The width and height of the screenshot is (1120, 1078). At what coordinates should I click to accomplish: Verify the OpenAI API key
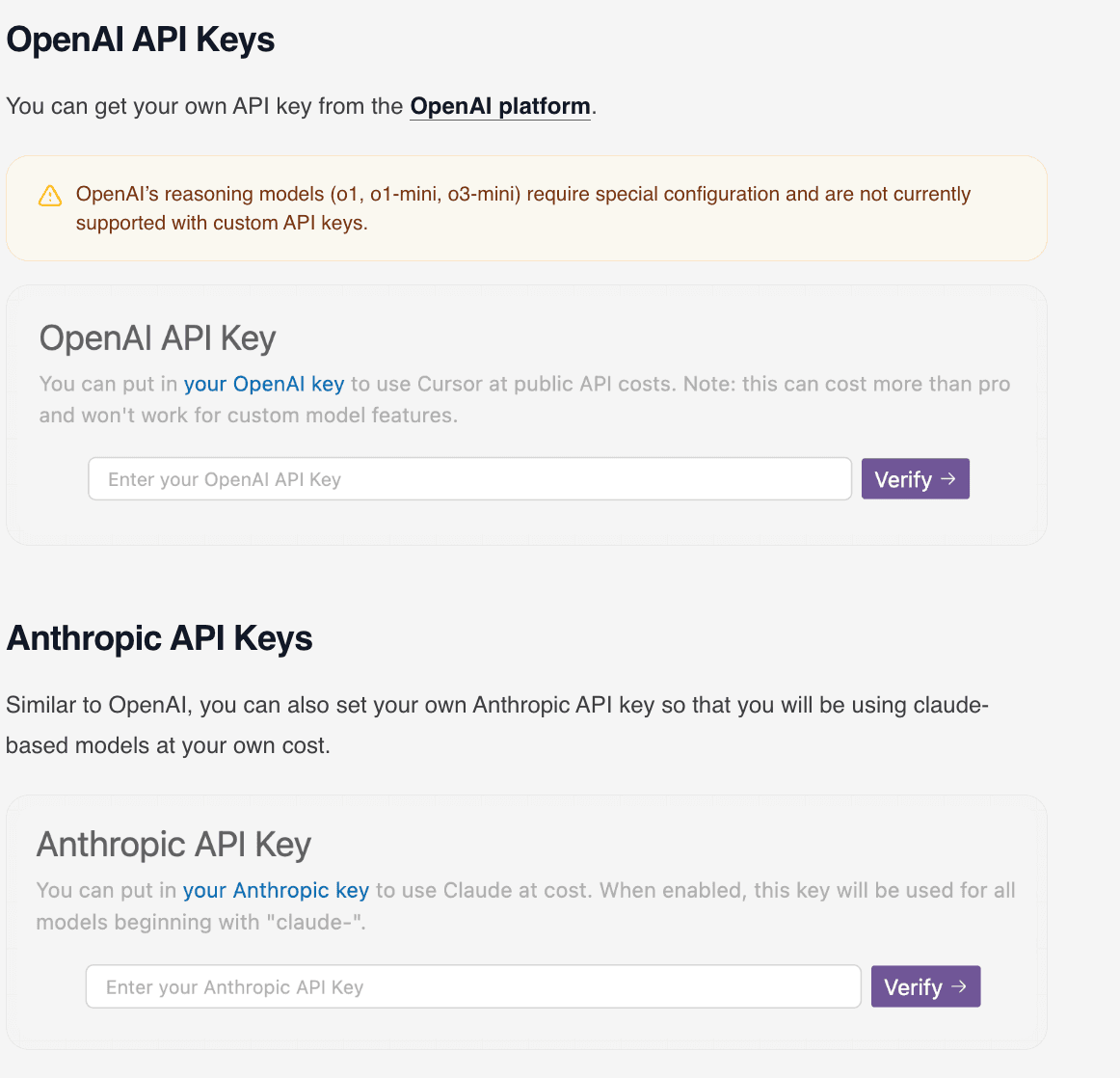pos(915,478)
